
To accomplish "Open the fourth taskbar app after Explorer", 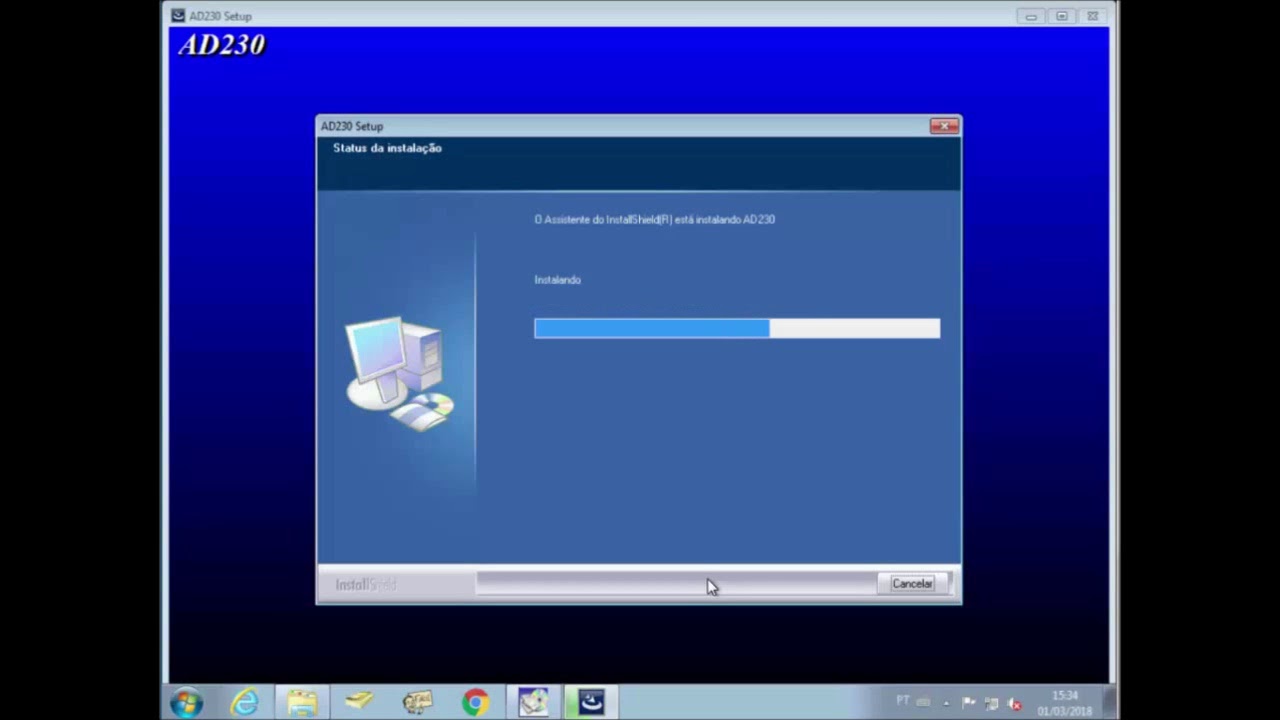I will [417, 702].
